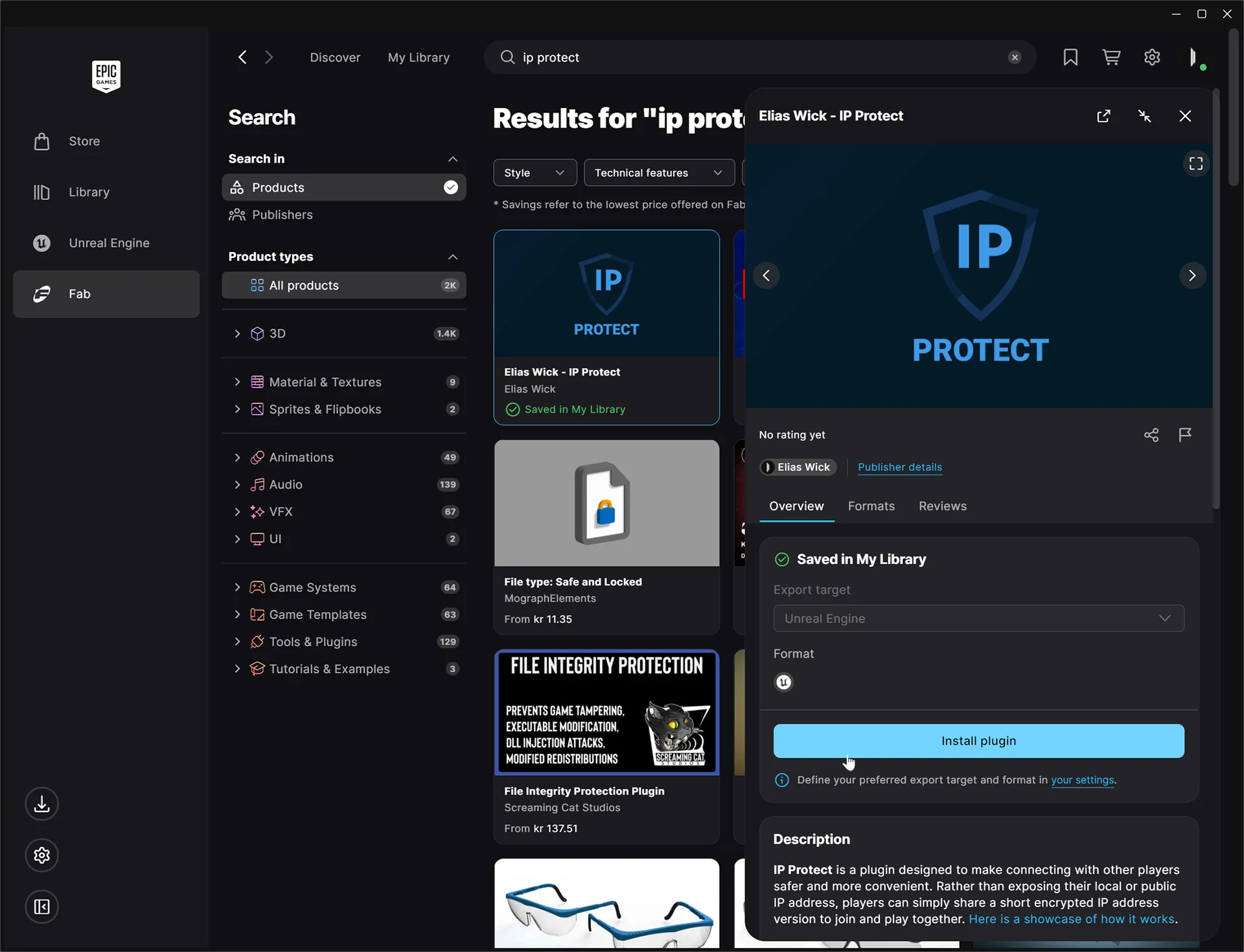The width and height of the screenshot is (1244, 952).
Task: Open listing in external window icon
Action: (1103, 116)
